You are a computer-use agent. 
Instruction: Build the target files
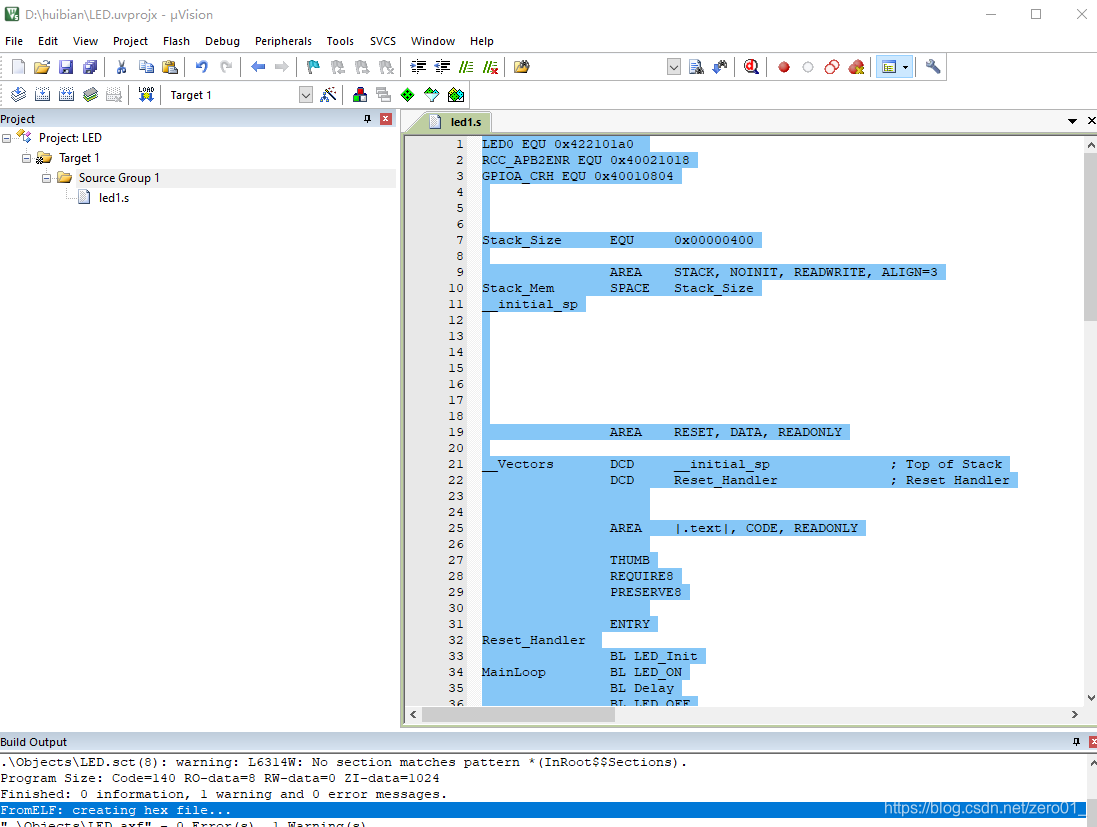coord(42,94)
